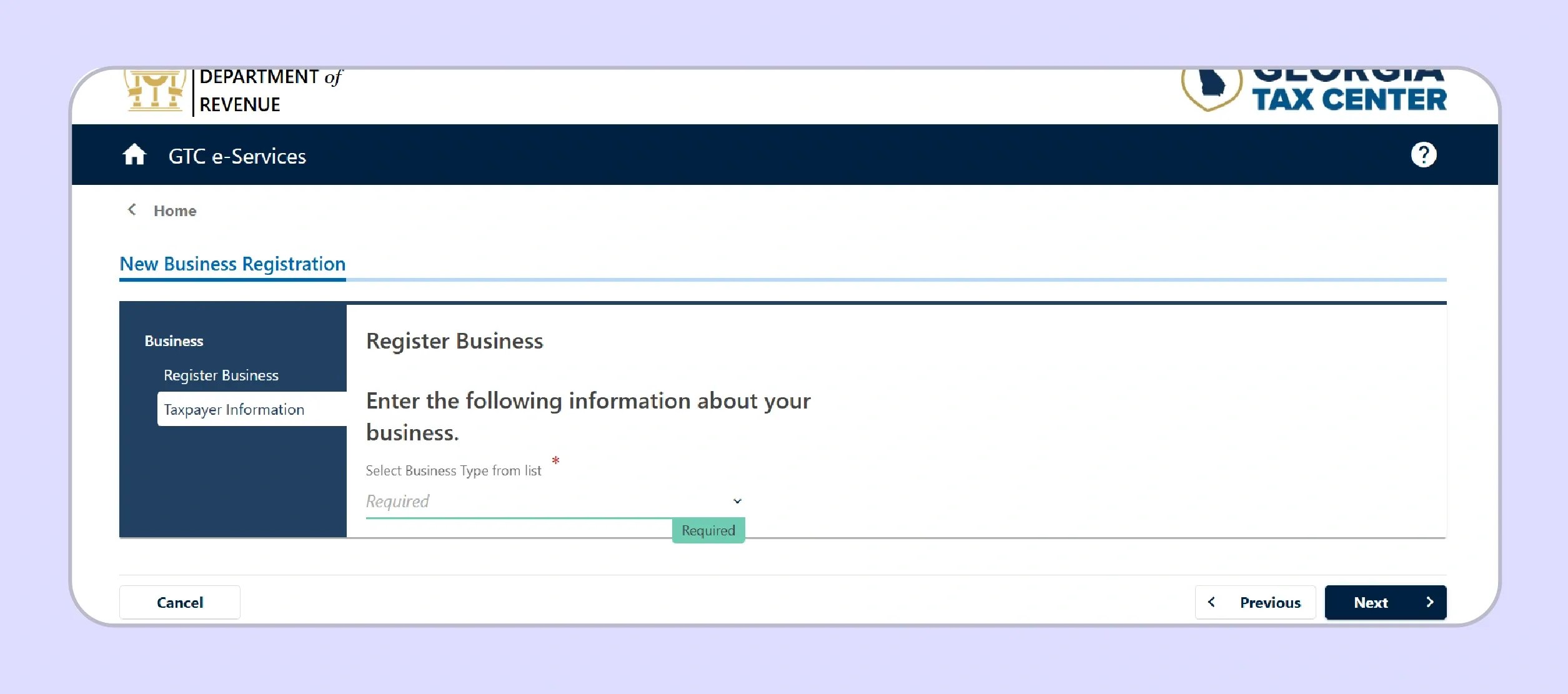This screenshot has width=1568, height=694.
Task: Click the back chevron beside Home
Action: 132,210
